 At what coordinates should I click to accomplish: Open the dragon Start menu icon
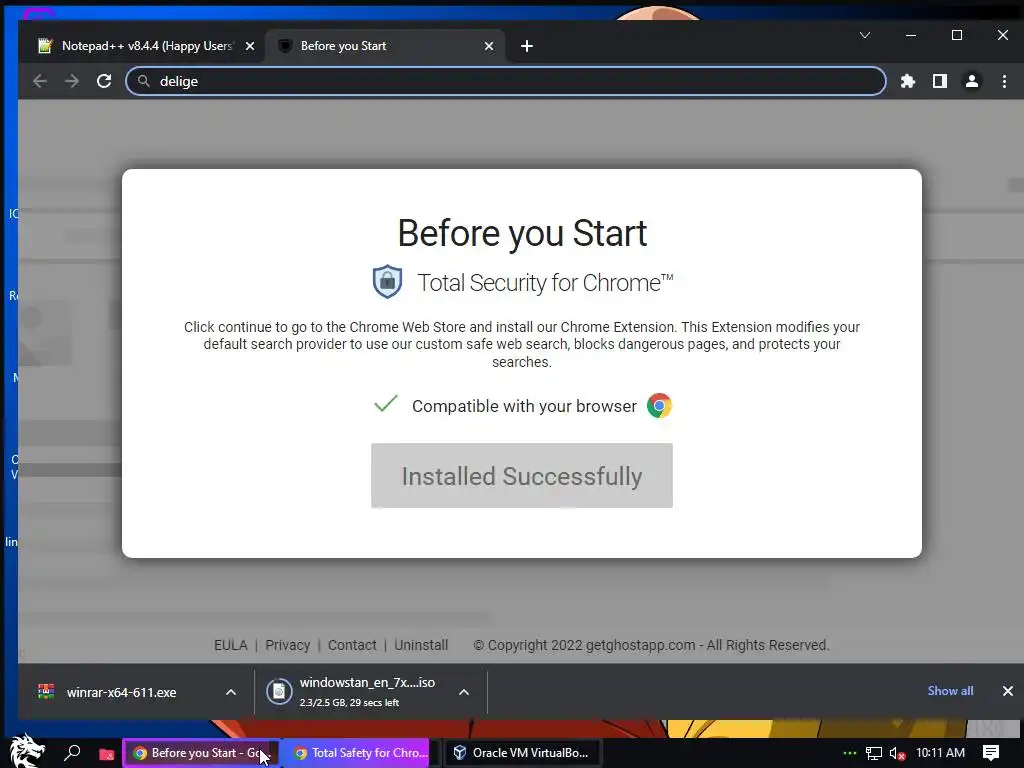(25, 751)
